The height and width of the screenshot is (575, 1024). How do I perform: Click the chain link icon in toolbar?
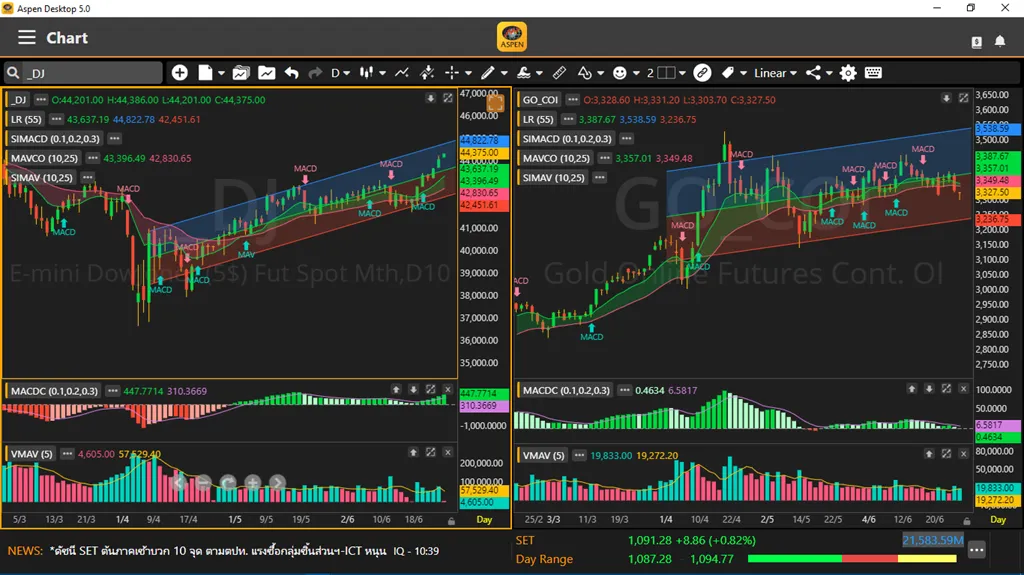(x=702, y=73)
